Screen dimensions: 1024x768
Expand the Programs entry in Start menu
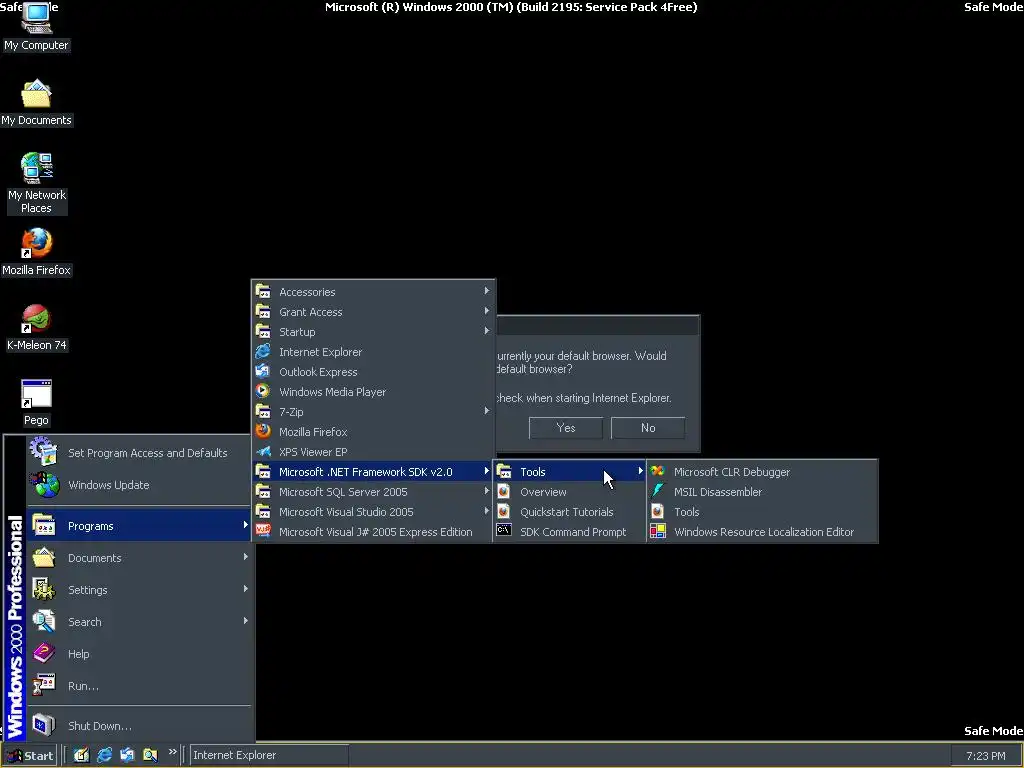click(138, 526)
